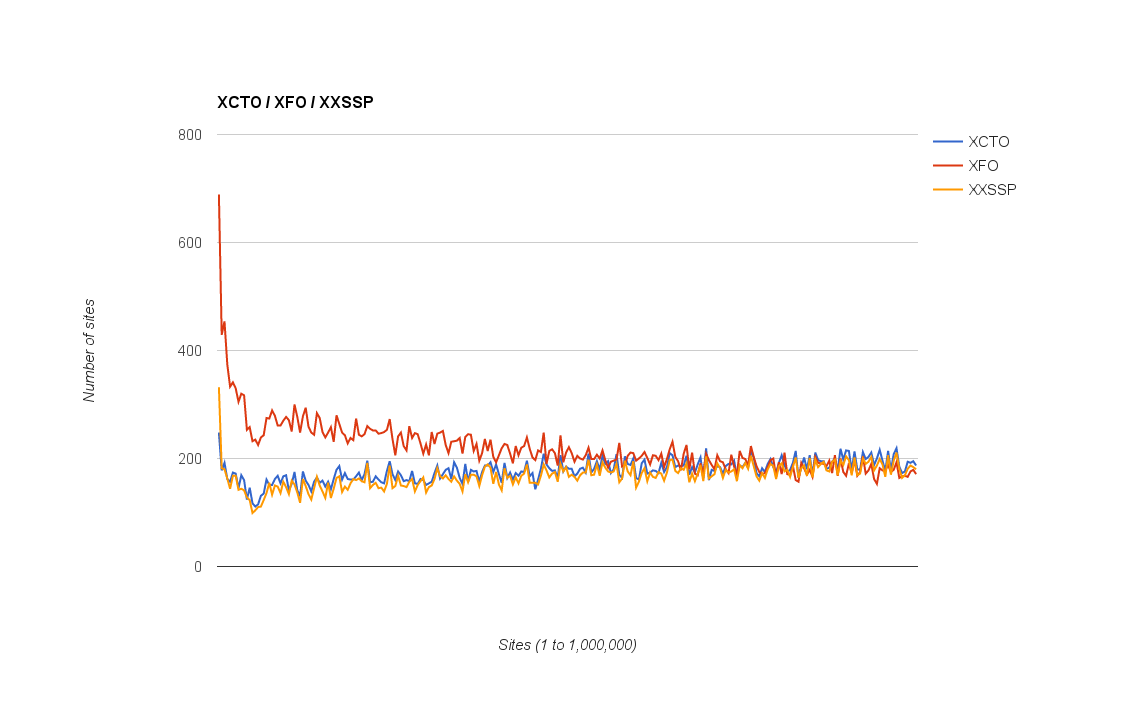Click the 600 horizontal gridline
This screenshot has height=701, width=1134.
coord(567,242)
